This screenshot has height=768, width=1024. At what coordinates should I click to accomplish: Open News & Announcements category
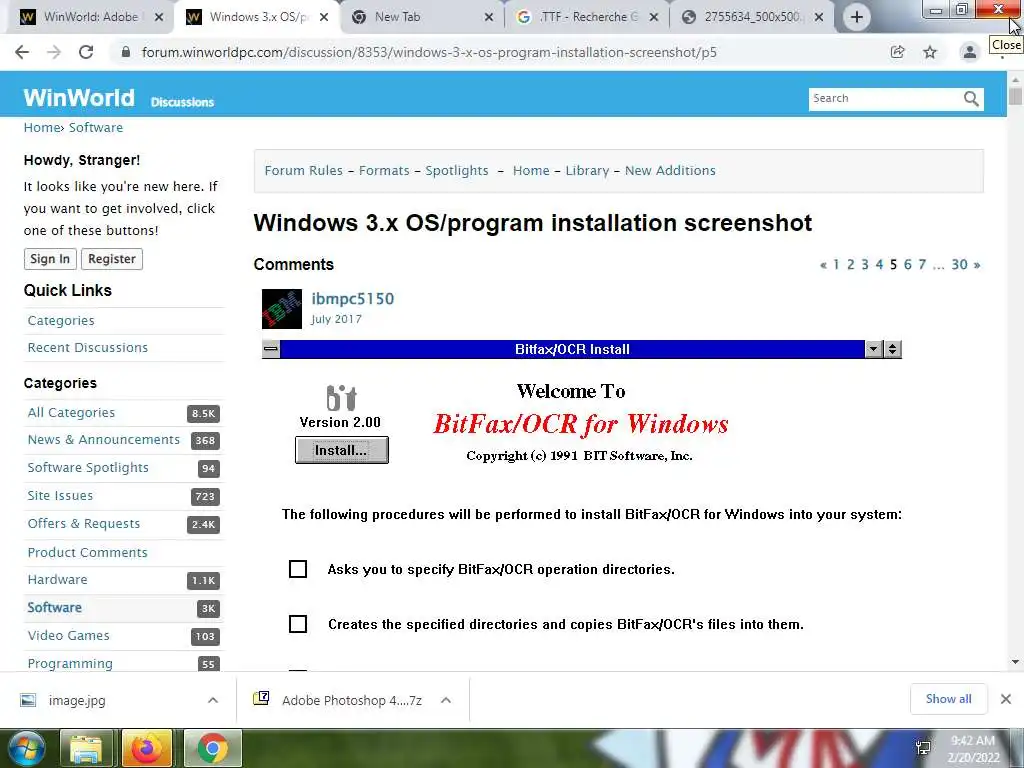point(103,440)
